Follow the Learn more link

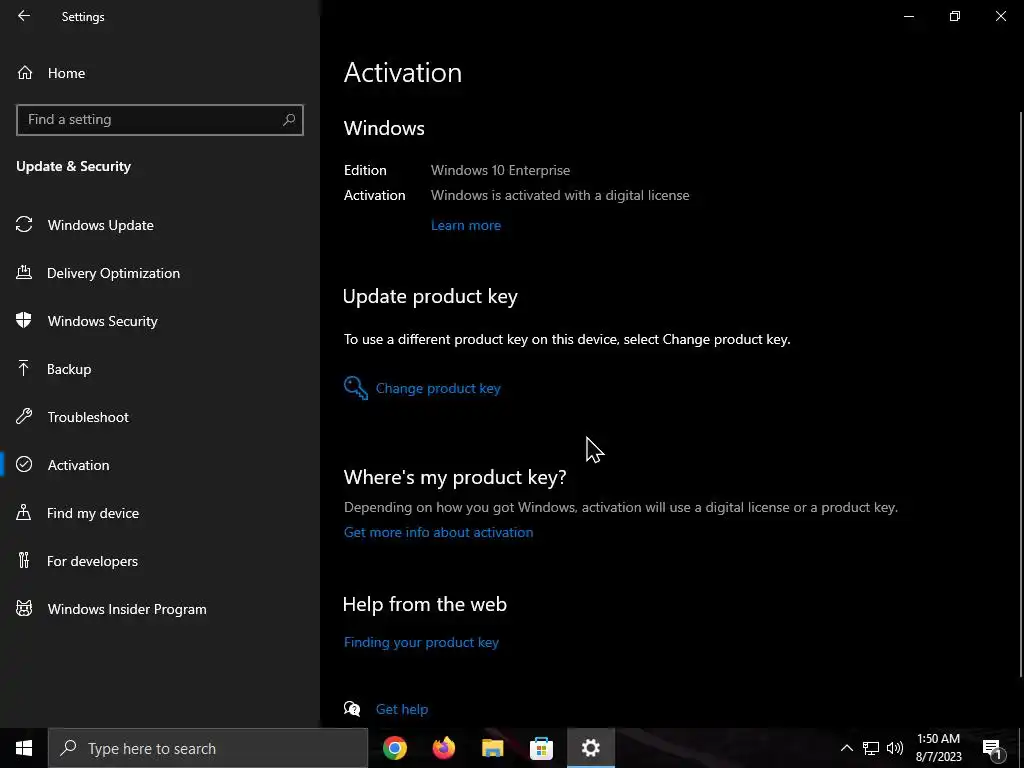point(466,225)
